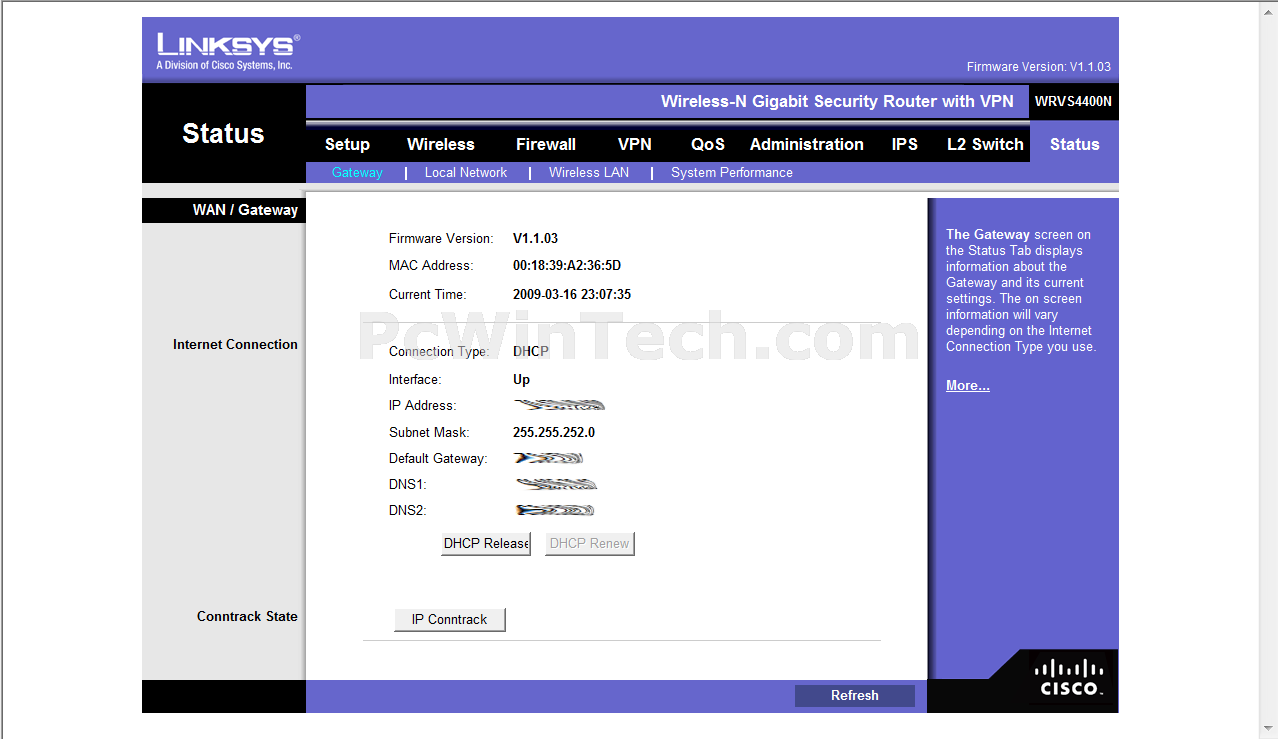Follow the More... help link
Screen dimensions: 1278x739
click(x=968, y=385)
